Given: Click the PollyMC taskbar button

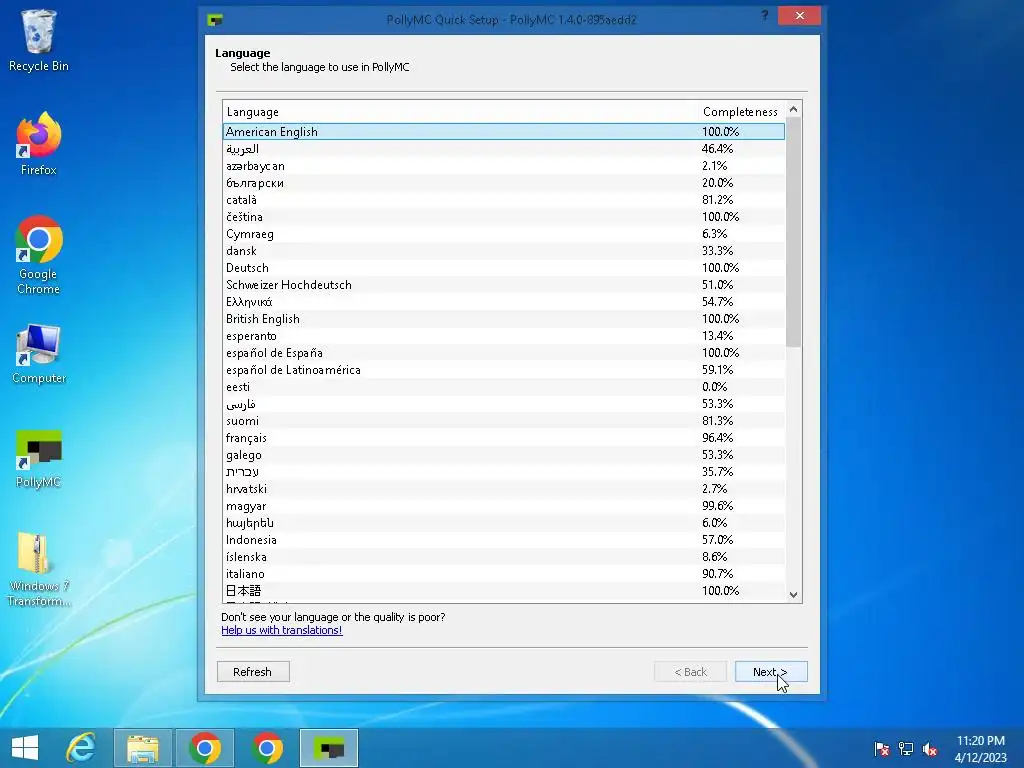Looking at the screenshot, I should (329, 748).
